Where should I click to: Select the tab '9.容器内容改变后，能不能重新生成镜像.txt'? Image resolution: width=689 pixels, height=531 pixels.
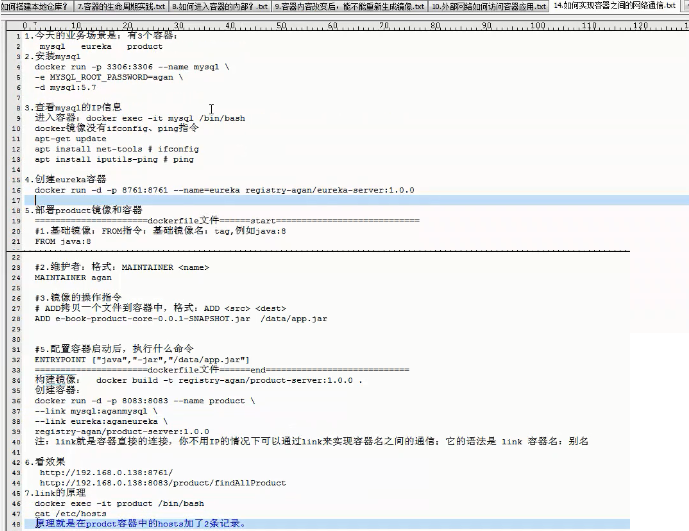point(349,7)
